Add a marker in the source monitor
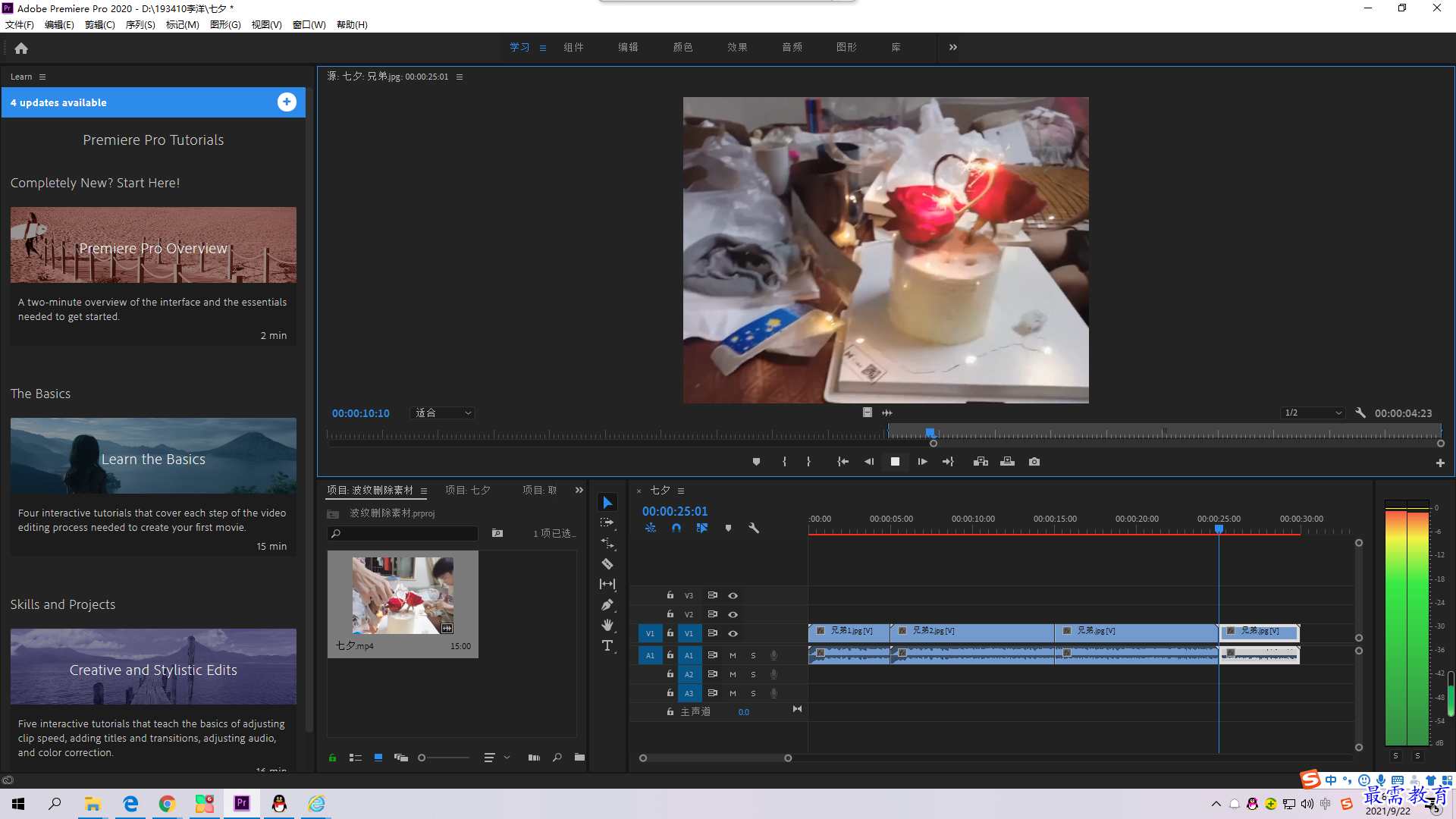The width and height of the screenshot is (1456, 819). point(756,462)
